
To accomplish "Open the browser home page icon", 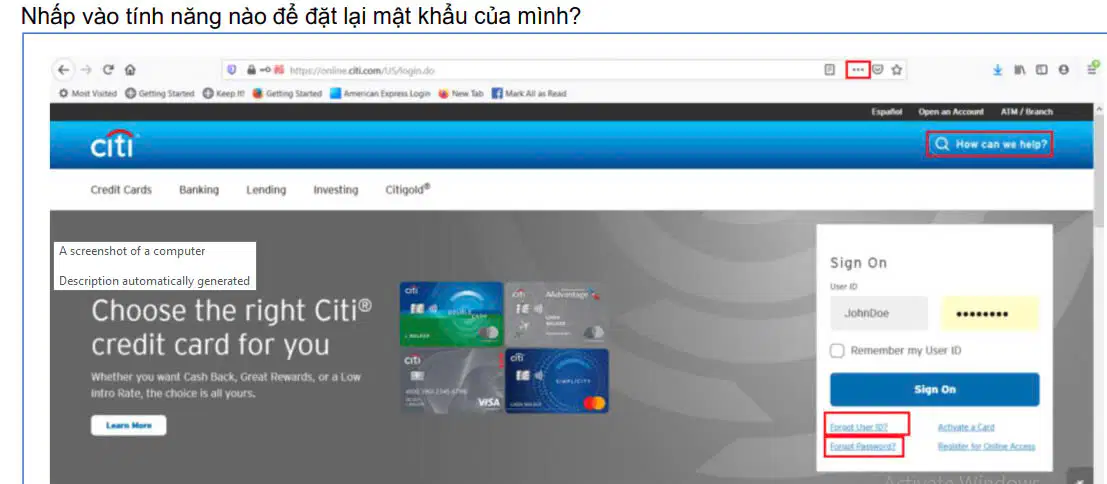I will (x=129, y=70).
